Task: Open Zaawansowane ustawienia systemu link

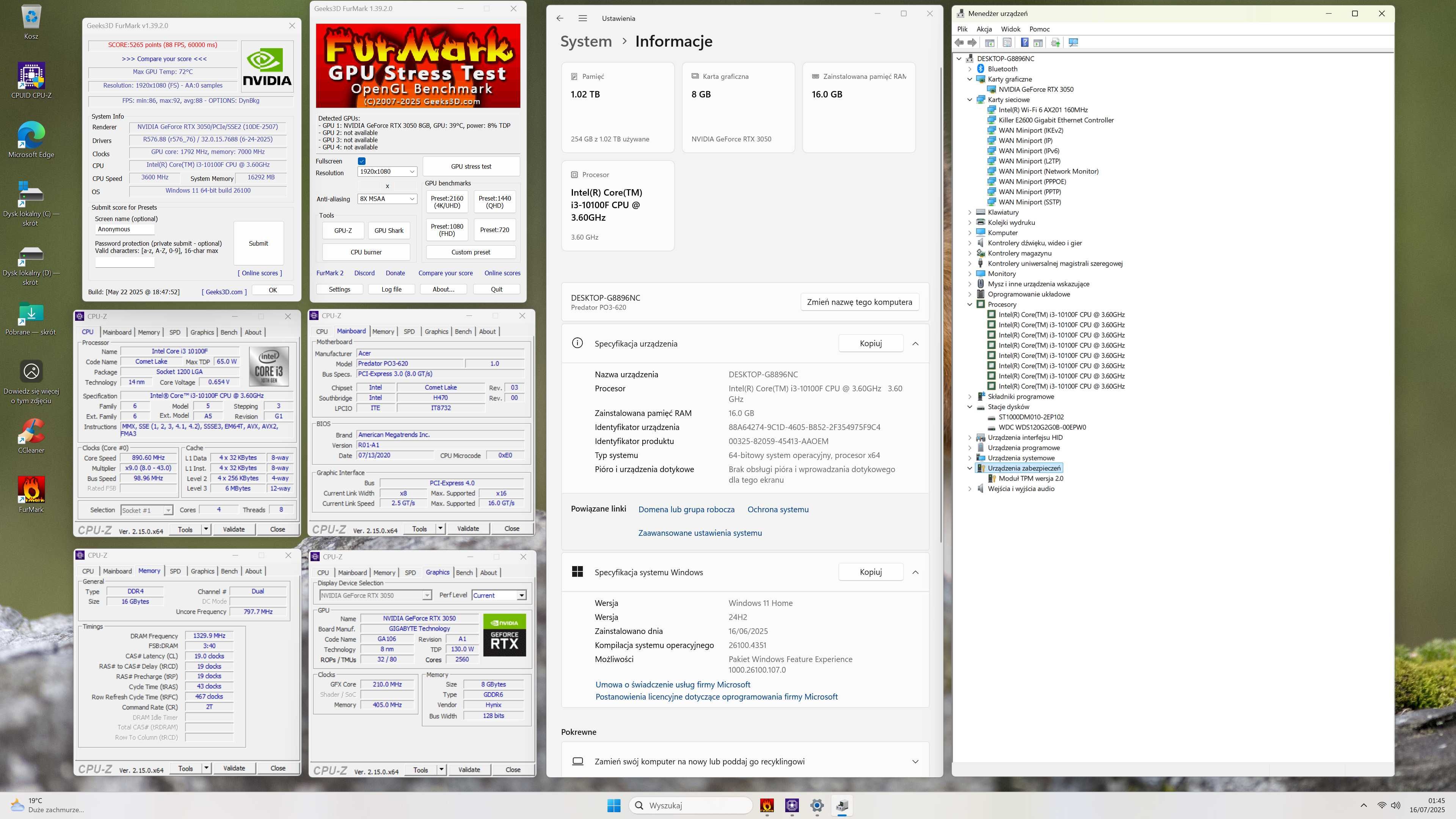Action: pyautogui.click(x=700, y=533)
